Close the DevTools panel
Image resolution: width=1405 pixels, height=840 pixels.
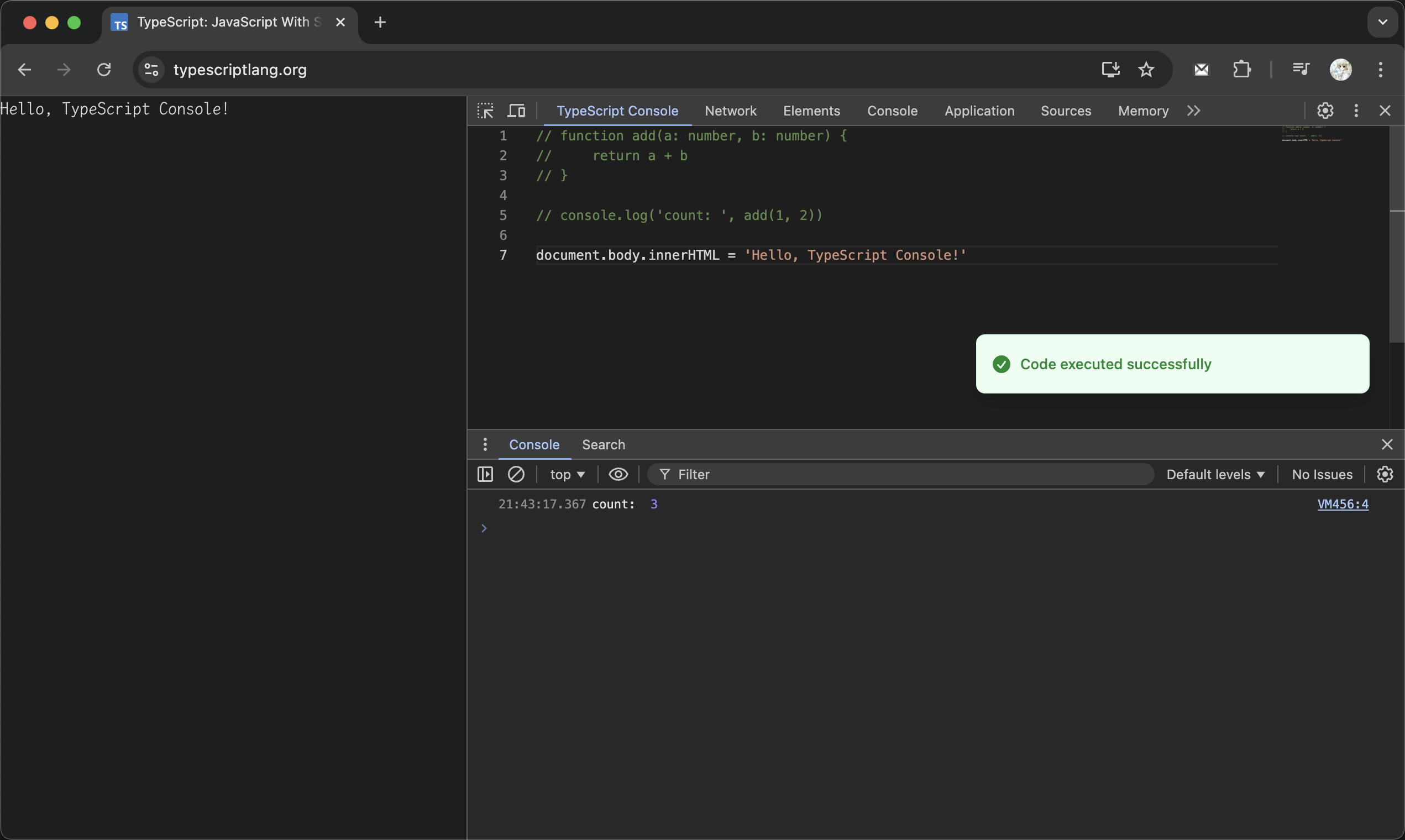[1385, 111]
